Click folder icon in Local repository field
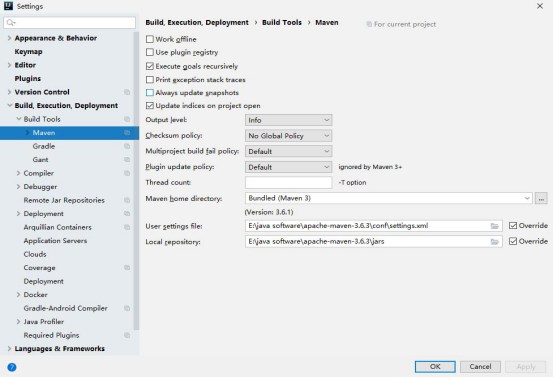The height and width of the screenshot is (378, 553). pyautogui.click(x=494, y=242)
